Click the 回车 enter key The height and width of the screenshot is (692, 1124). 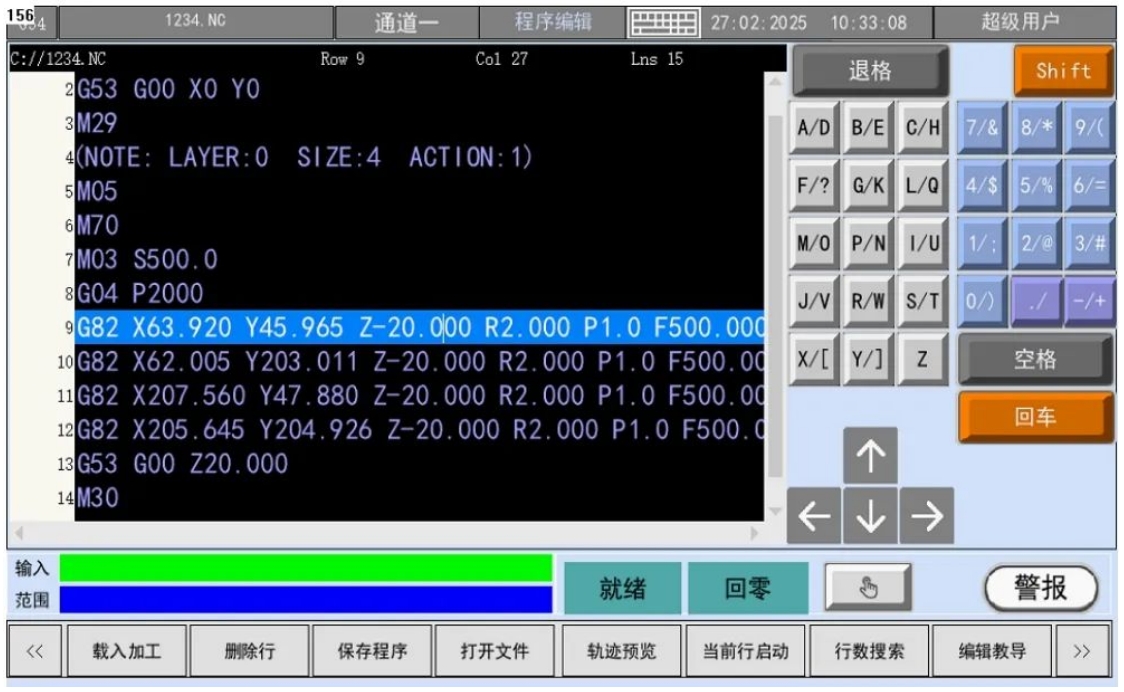click(x=1036, y=417)
